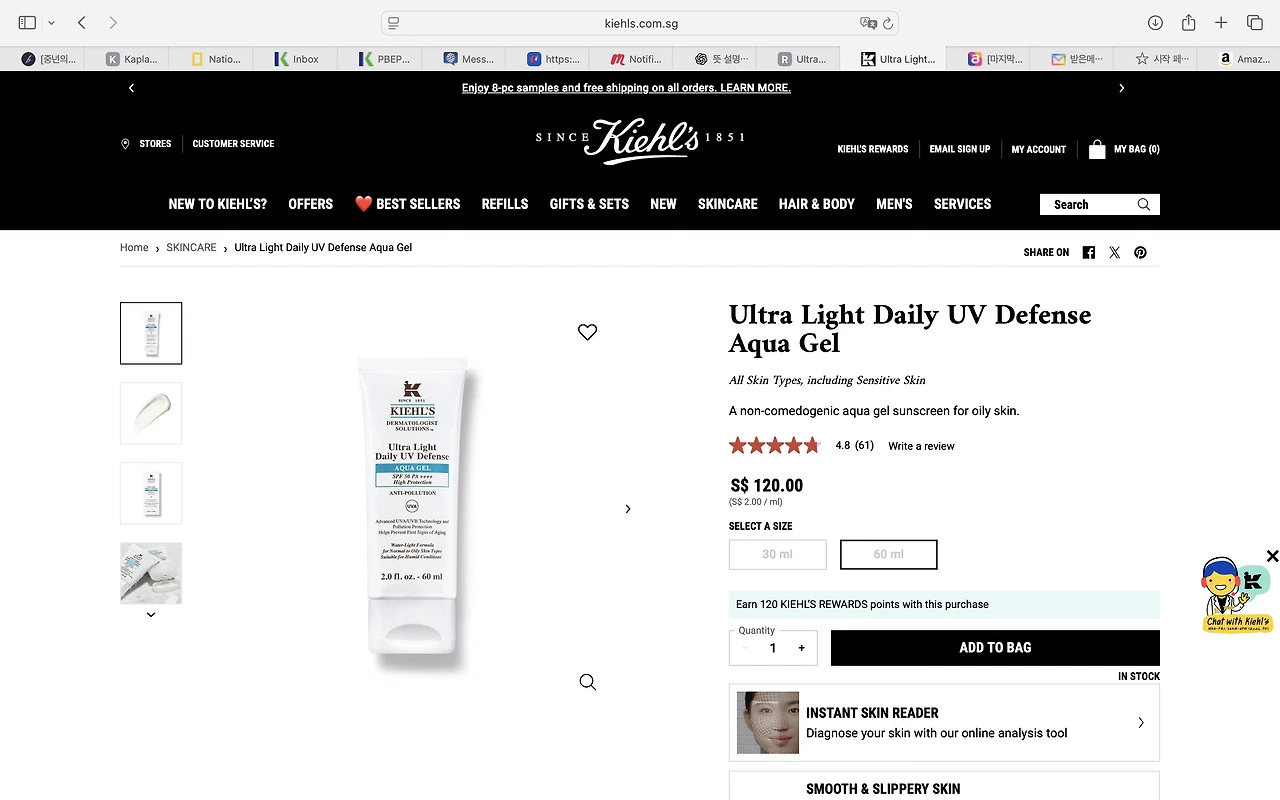1280x800 pixels.
Task: Click the search magnifier in site header
Action: 1143,204
